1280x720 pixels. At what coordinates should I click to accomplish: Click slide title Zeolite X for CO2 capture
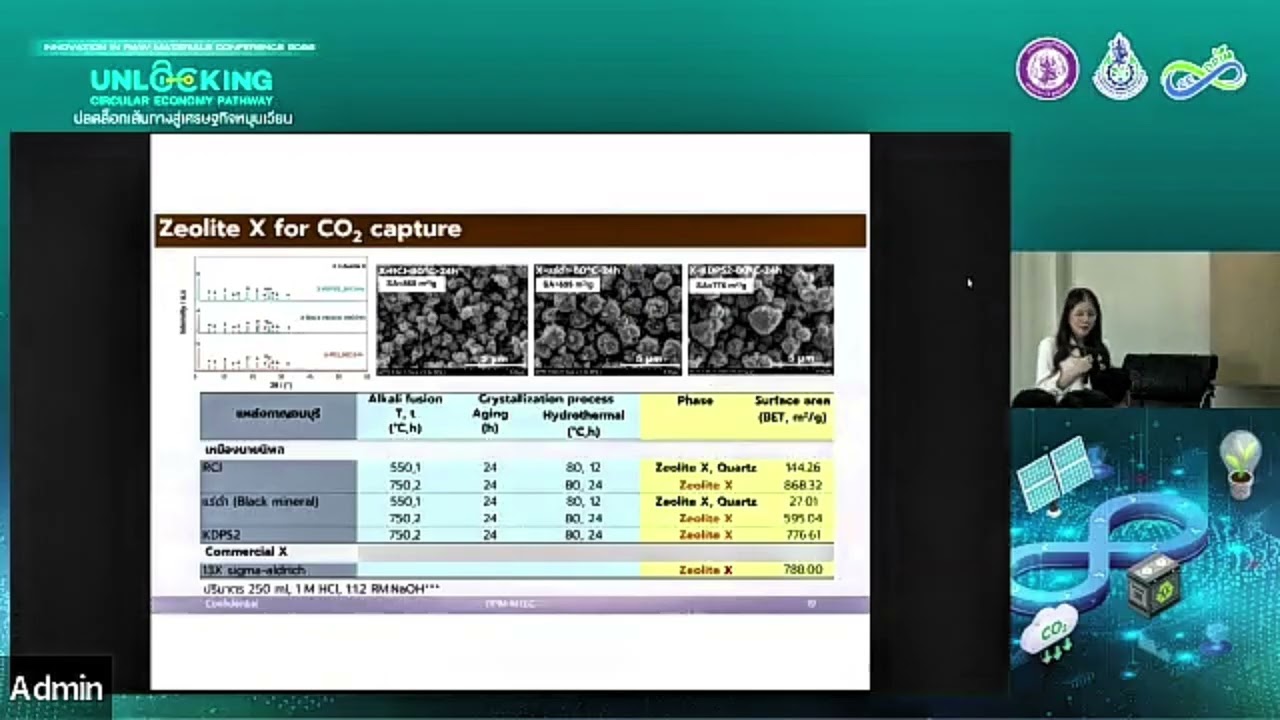[x=310, y=229]
